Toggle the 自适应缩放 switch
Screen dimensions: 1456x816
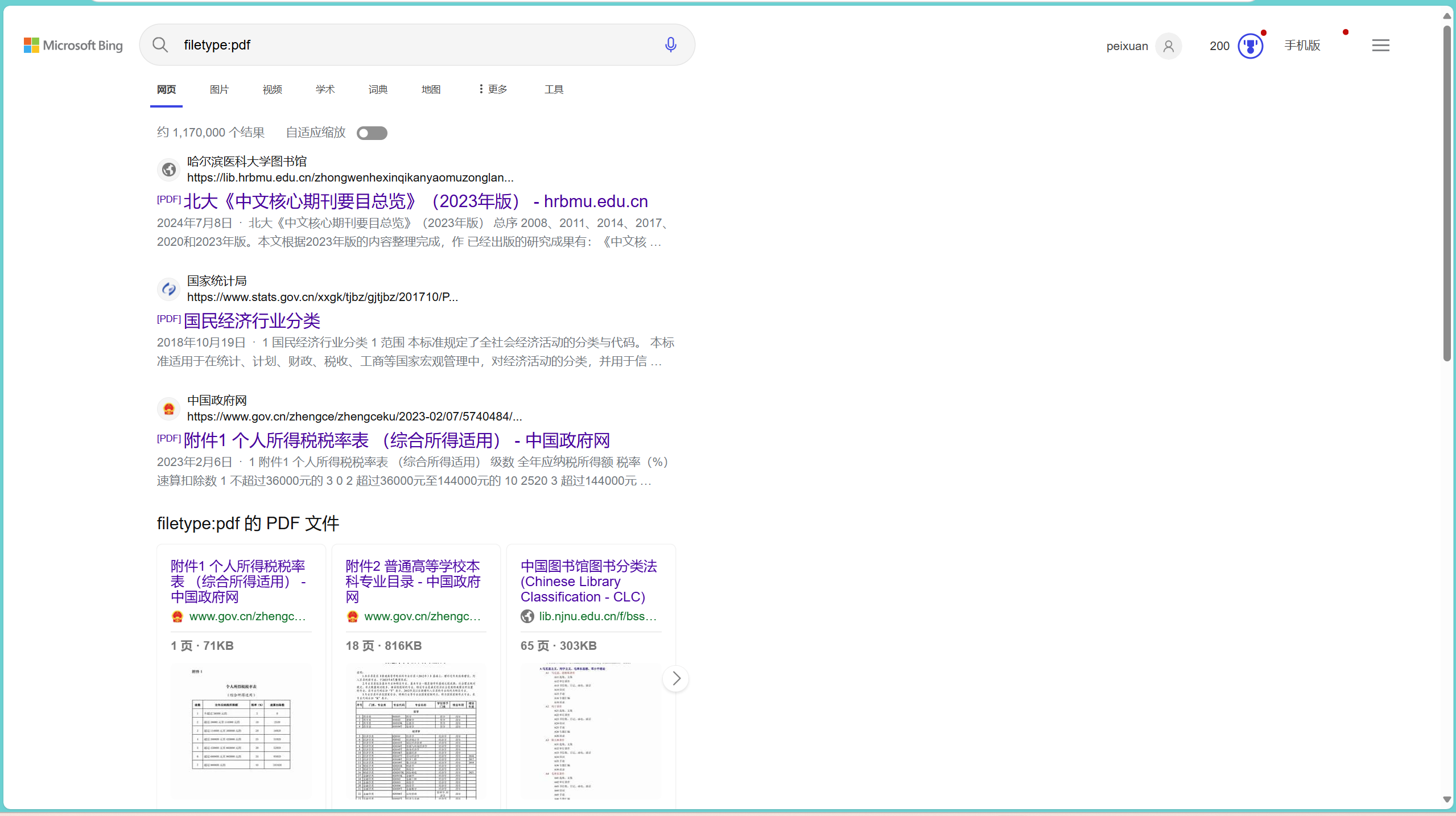(x=372, y=133)
